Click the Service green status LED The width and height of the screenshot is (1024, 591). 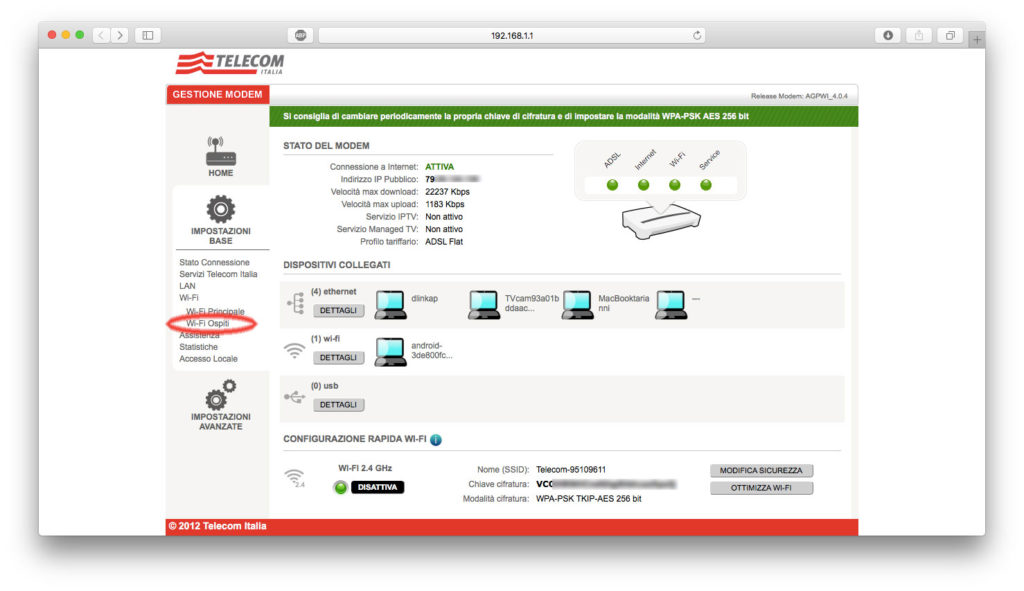(705, 185)
